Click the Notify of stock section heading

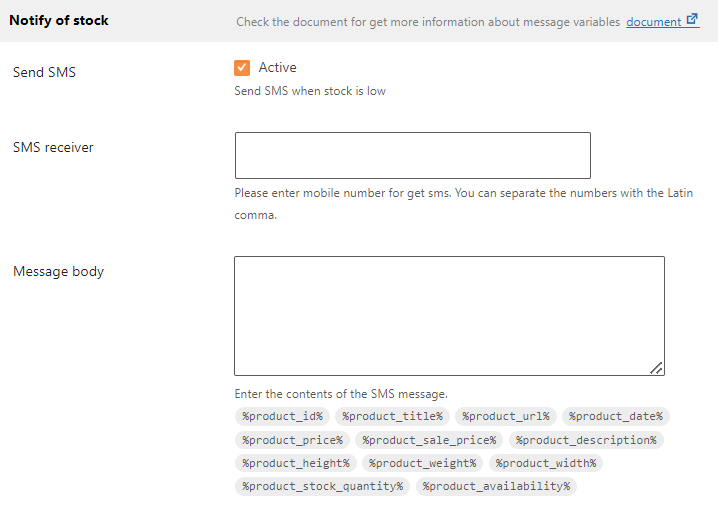point(59,21)
